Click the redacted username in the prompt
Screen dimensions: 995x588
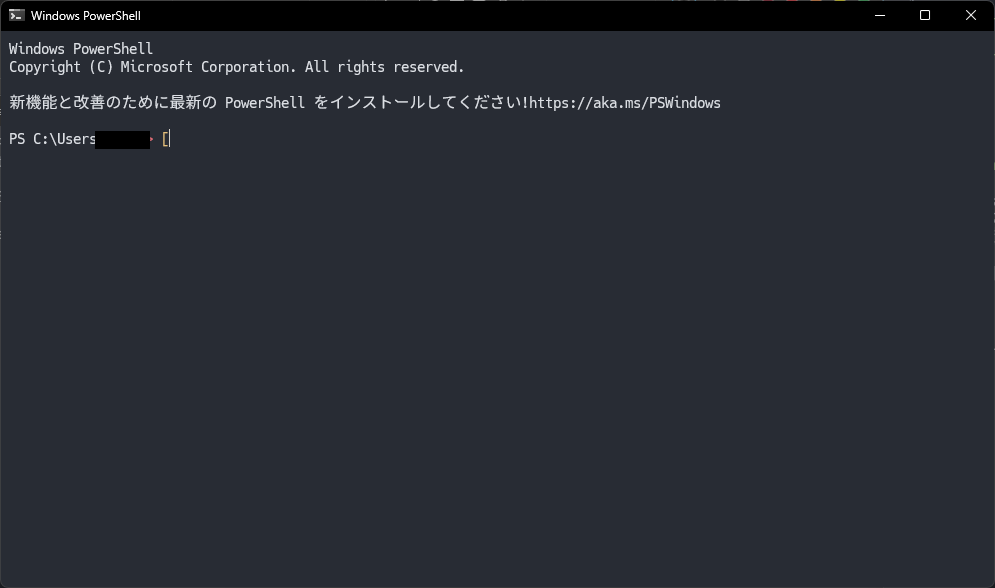(x=122, y=139)
